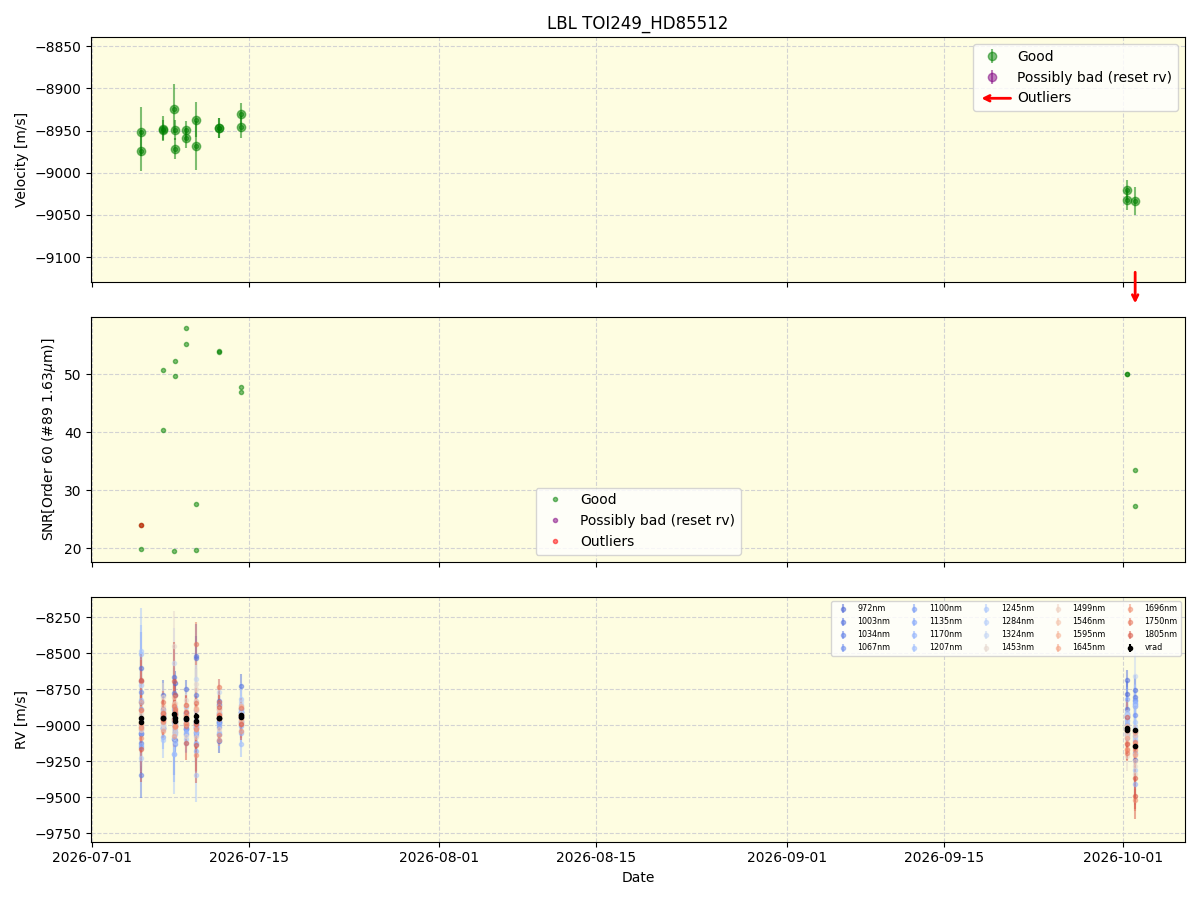Screen dimensions: 1200x900
Task: Click the '40' SNR tick label
Action: coord(75,433)
